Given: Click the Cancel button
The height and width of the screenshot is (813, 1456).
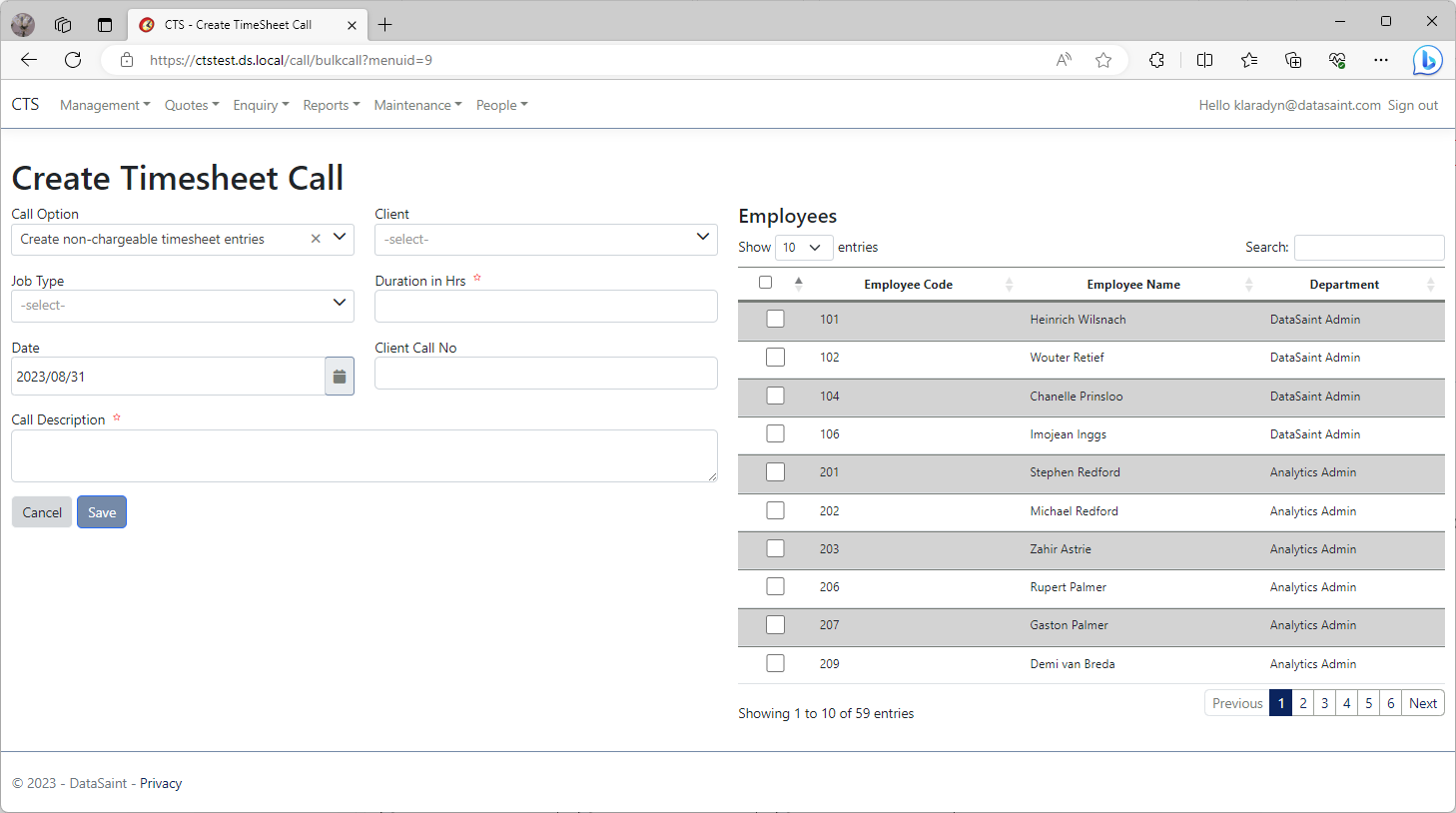Looking at the screenshot, I should (x=42, y=512).
